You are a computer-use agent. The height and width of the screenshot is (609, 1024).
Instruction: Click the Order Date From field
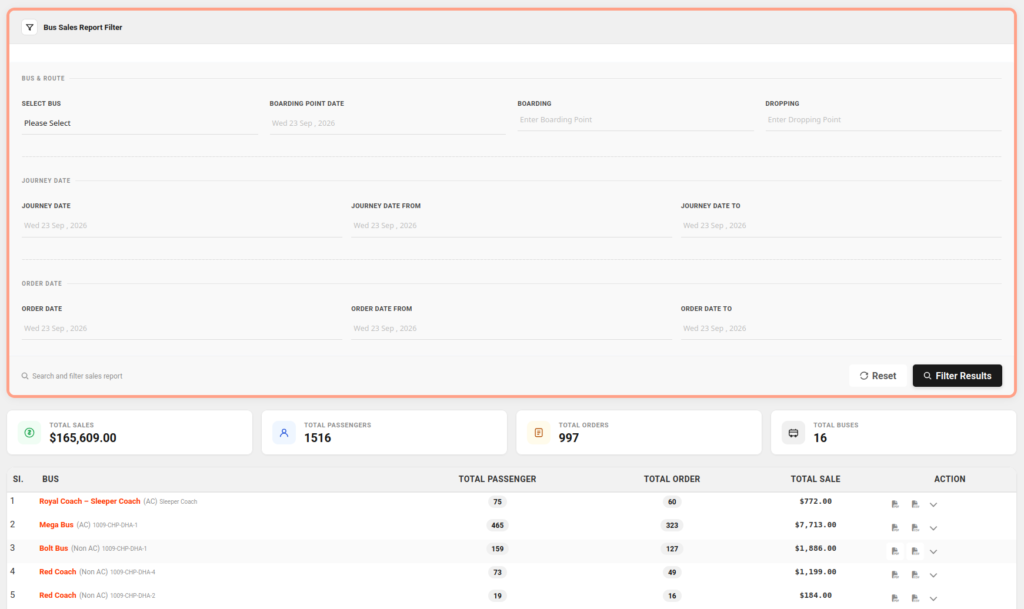[511, 328]
